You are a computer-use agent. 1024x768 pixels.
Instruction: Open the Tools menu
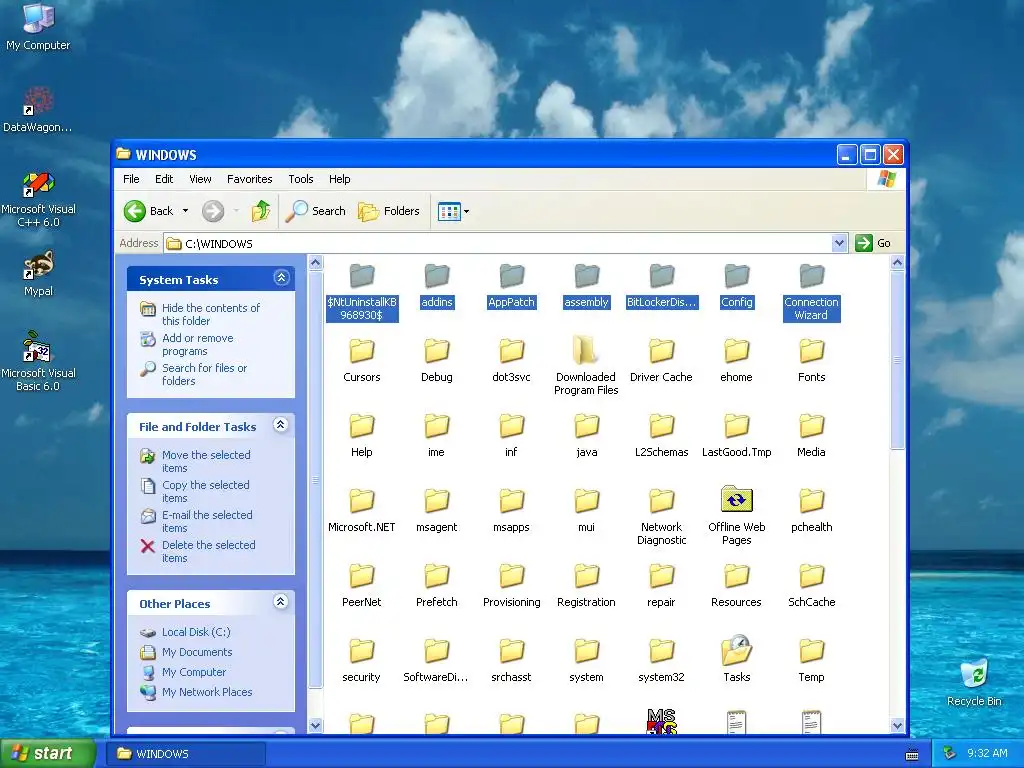pos(301,179)
